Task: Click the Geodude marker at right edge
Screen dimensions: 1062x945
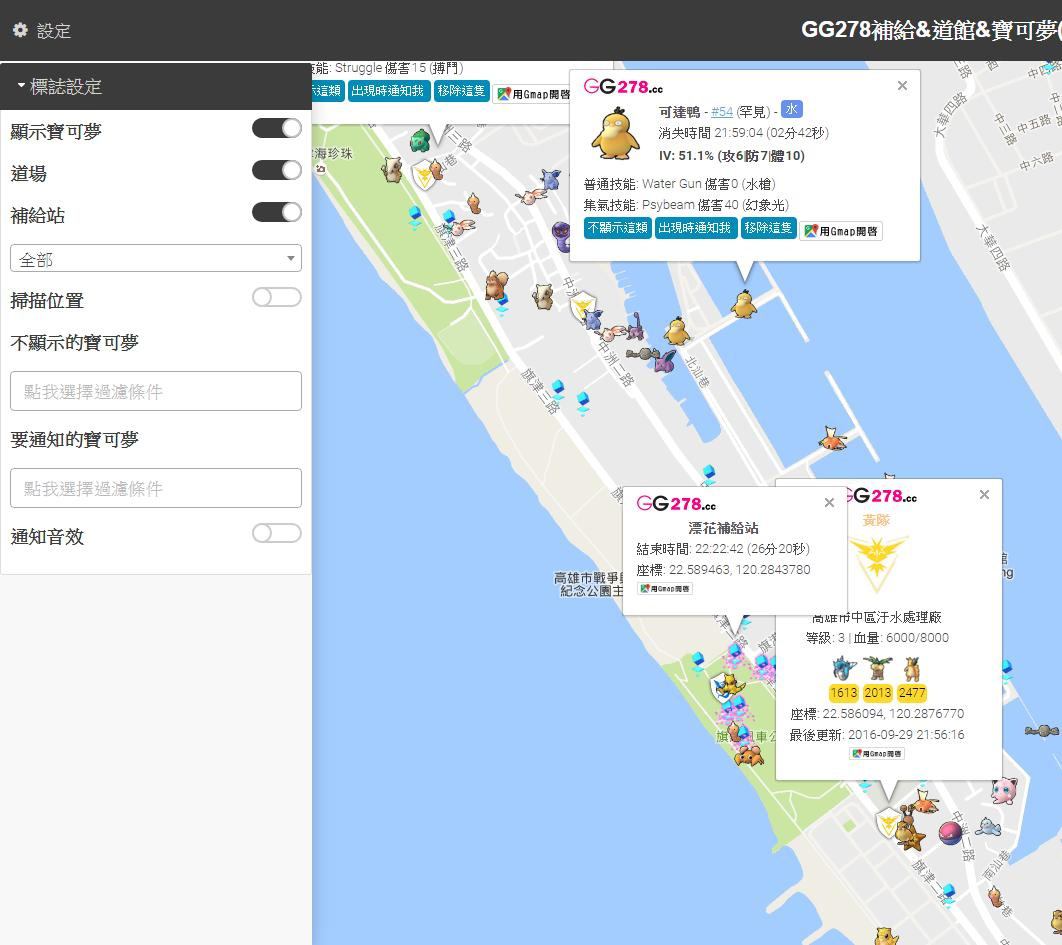Action: (x=1042, y=730)
